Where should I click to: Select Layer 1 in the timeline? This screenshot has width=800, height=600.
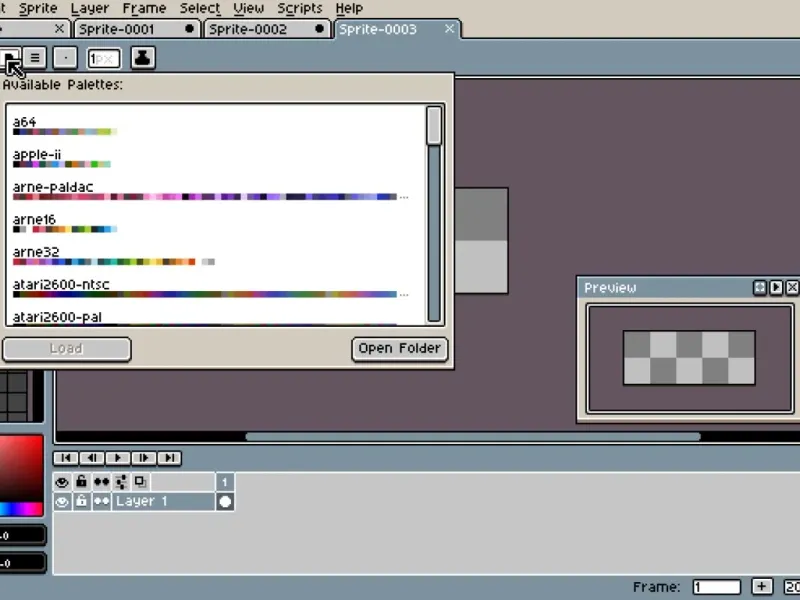[x=163, y=502]
